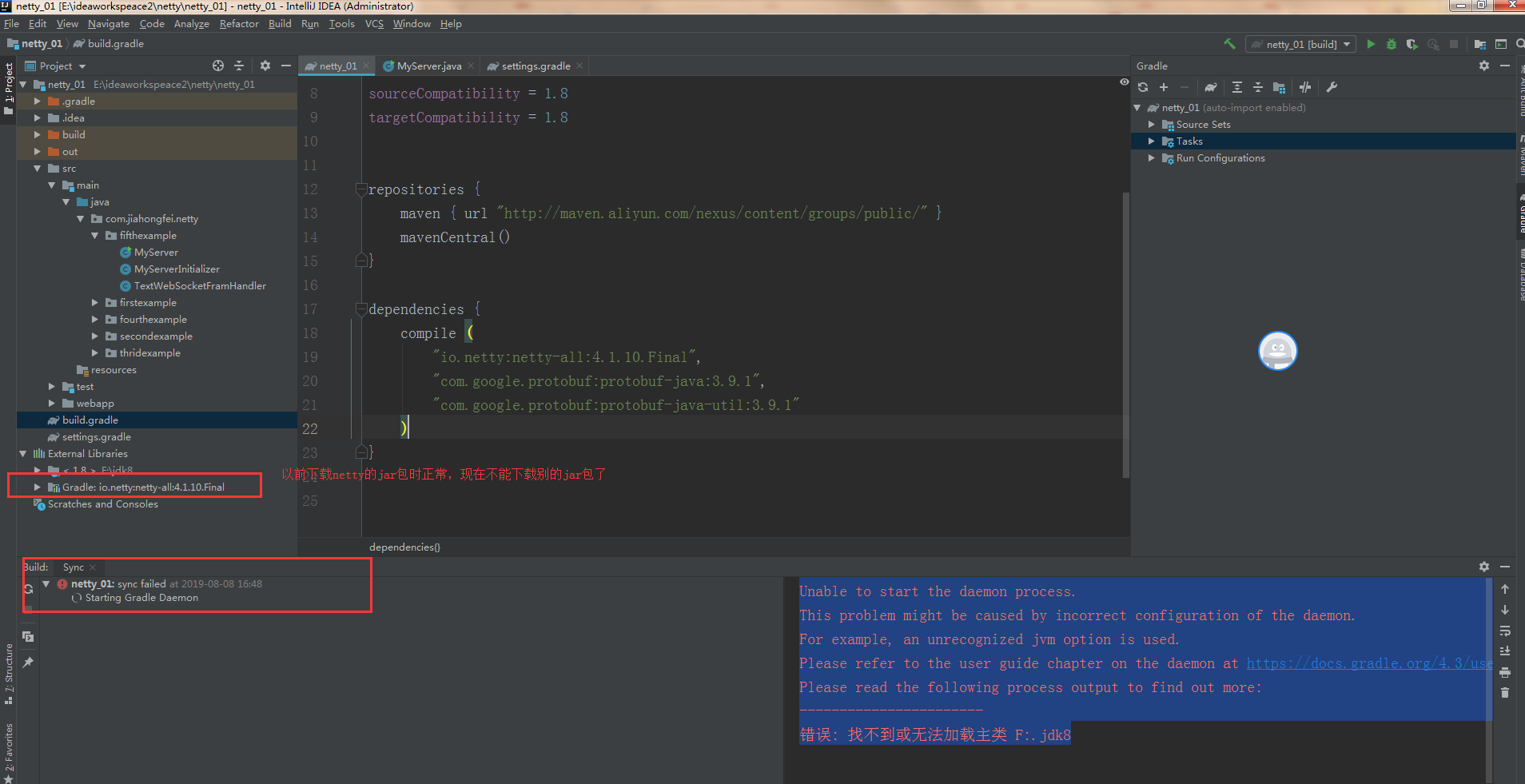Open Project panel gear settings
Viewport: 1525px width, 784px height.
tap(265, 66)
